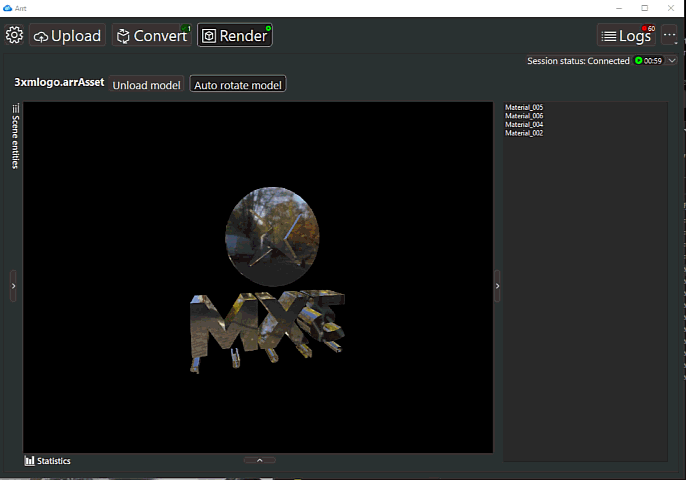Open the settings gear
This screenshot has width=686, height=480.
[14, 36]
